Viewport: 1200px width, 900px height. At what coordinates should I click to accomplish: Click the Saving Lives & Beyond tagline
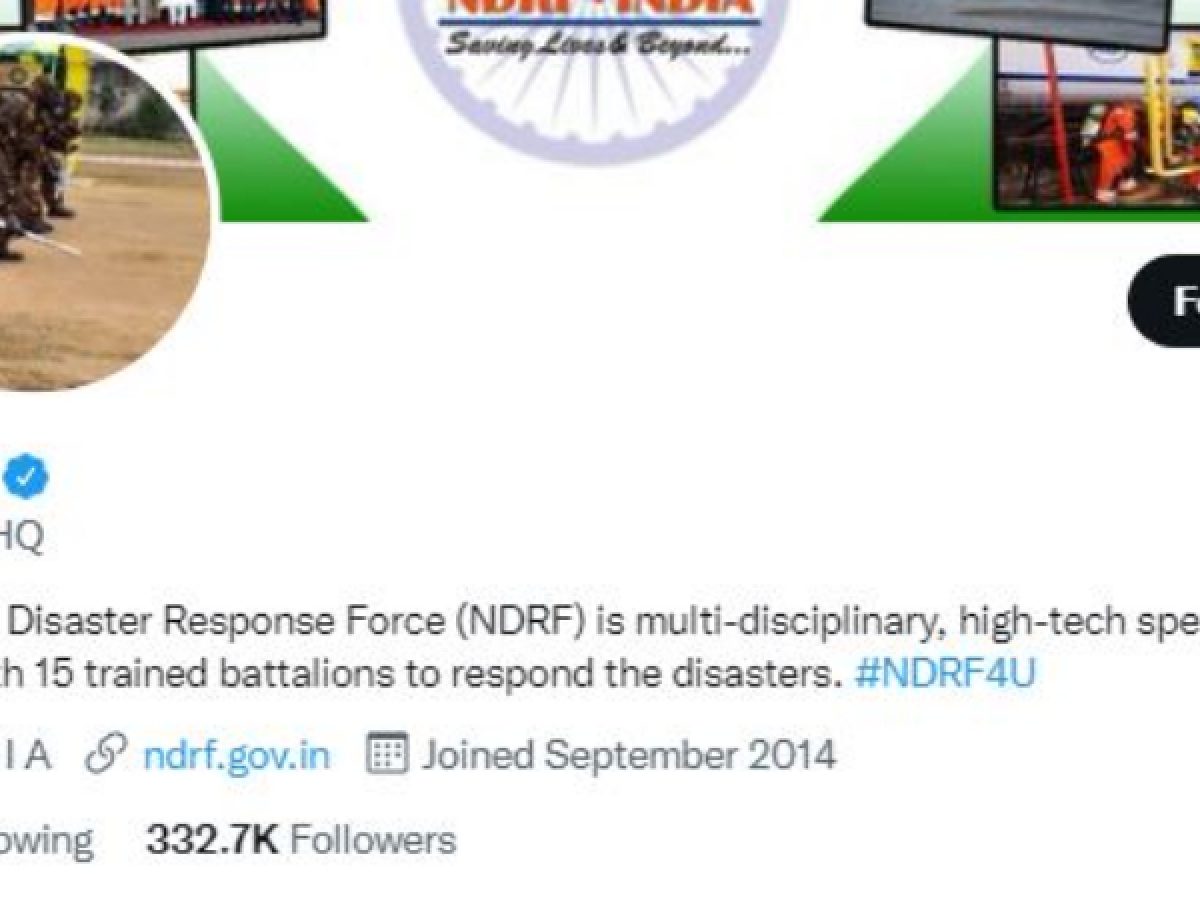pos(597,44)
